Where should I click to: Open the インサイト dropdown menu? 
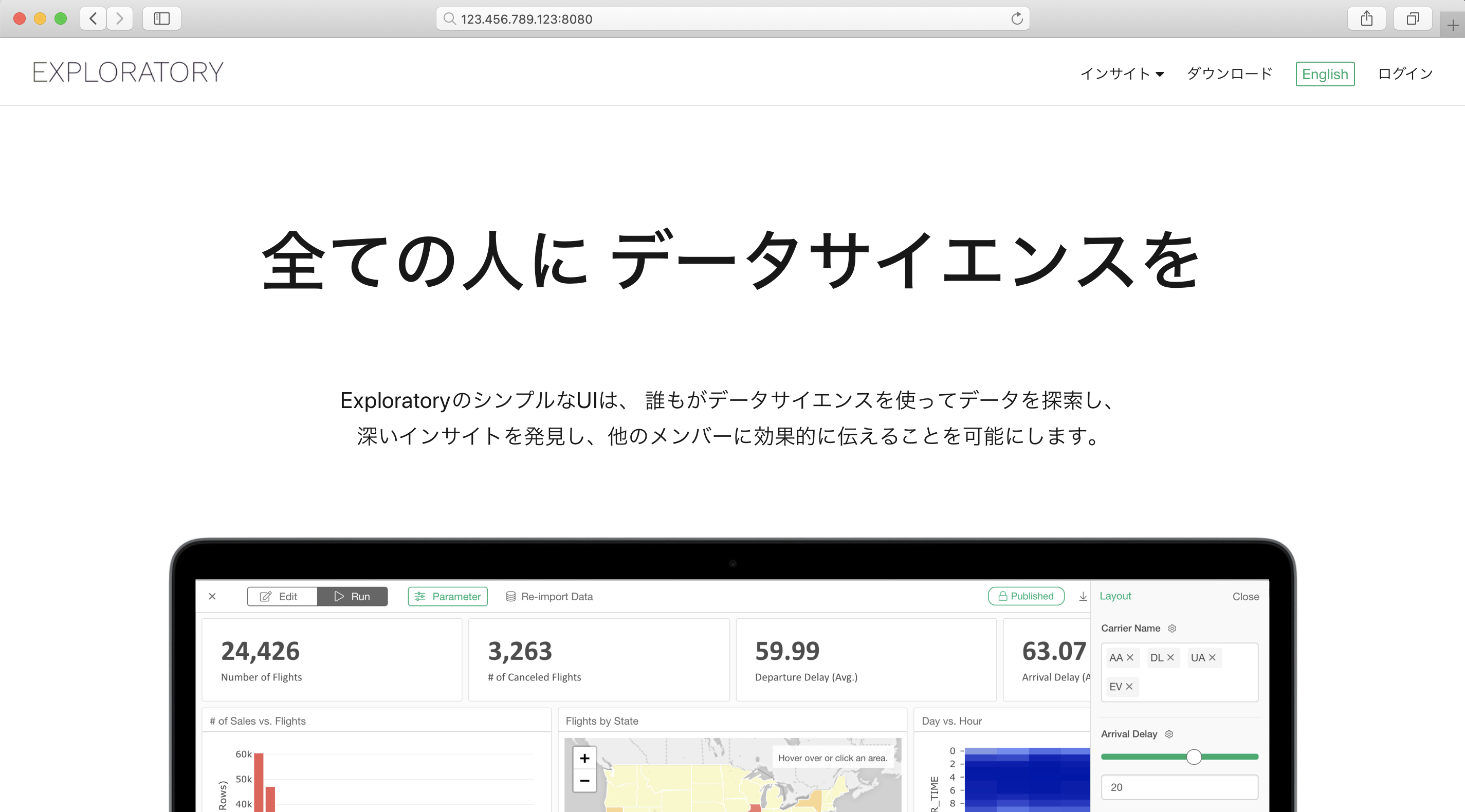(x=1122, y=73)
